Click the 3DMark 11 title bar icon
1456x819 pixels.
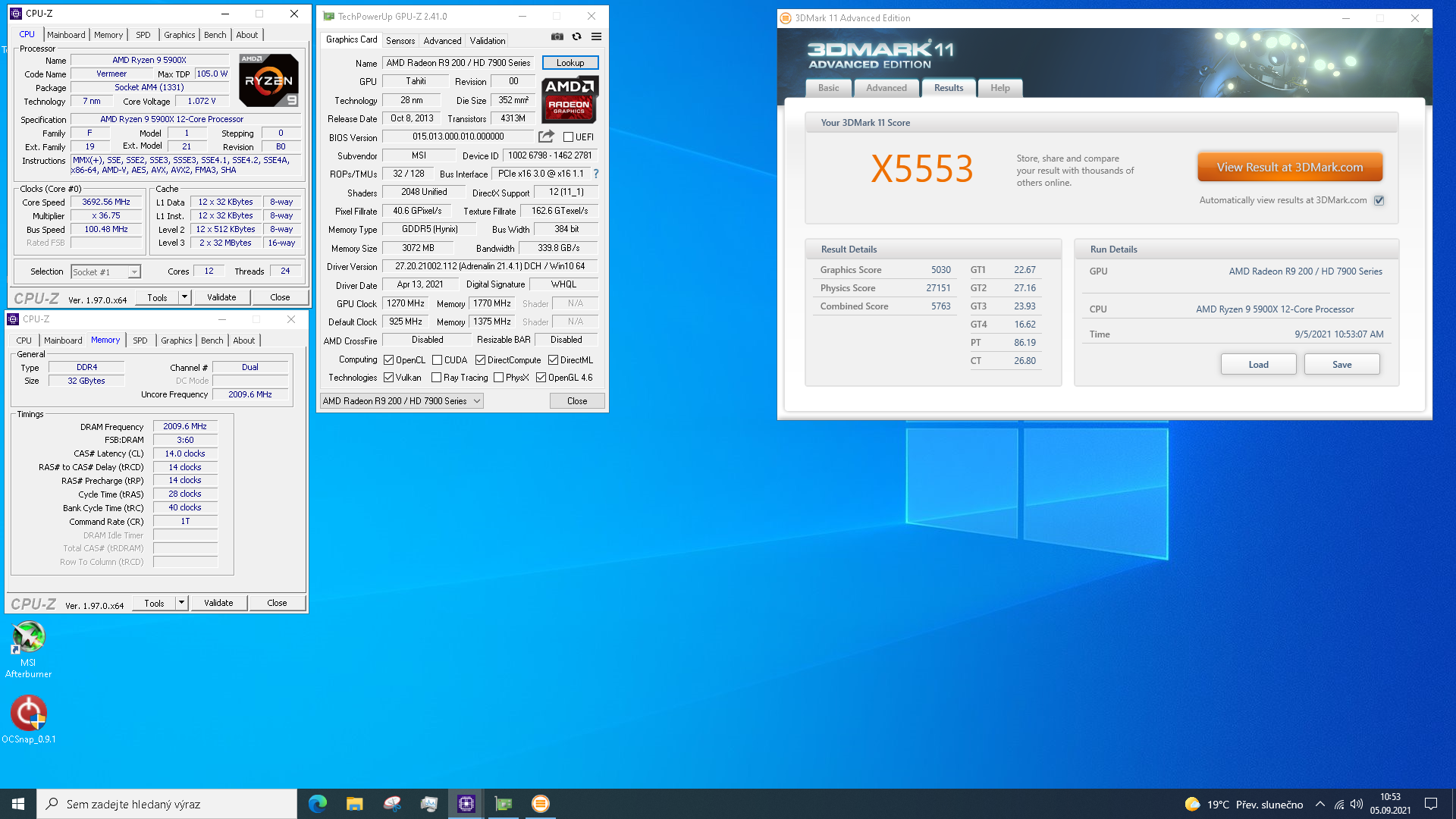pyautogui.click(x=786, y=18)
